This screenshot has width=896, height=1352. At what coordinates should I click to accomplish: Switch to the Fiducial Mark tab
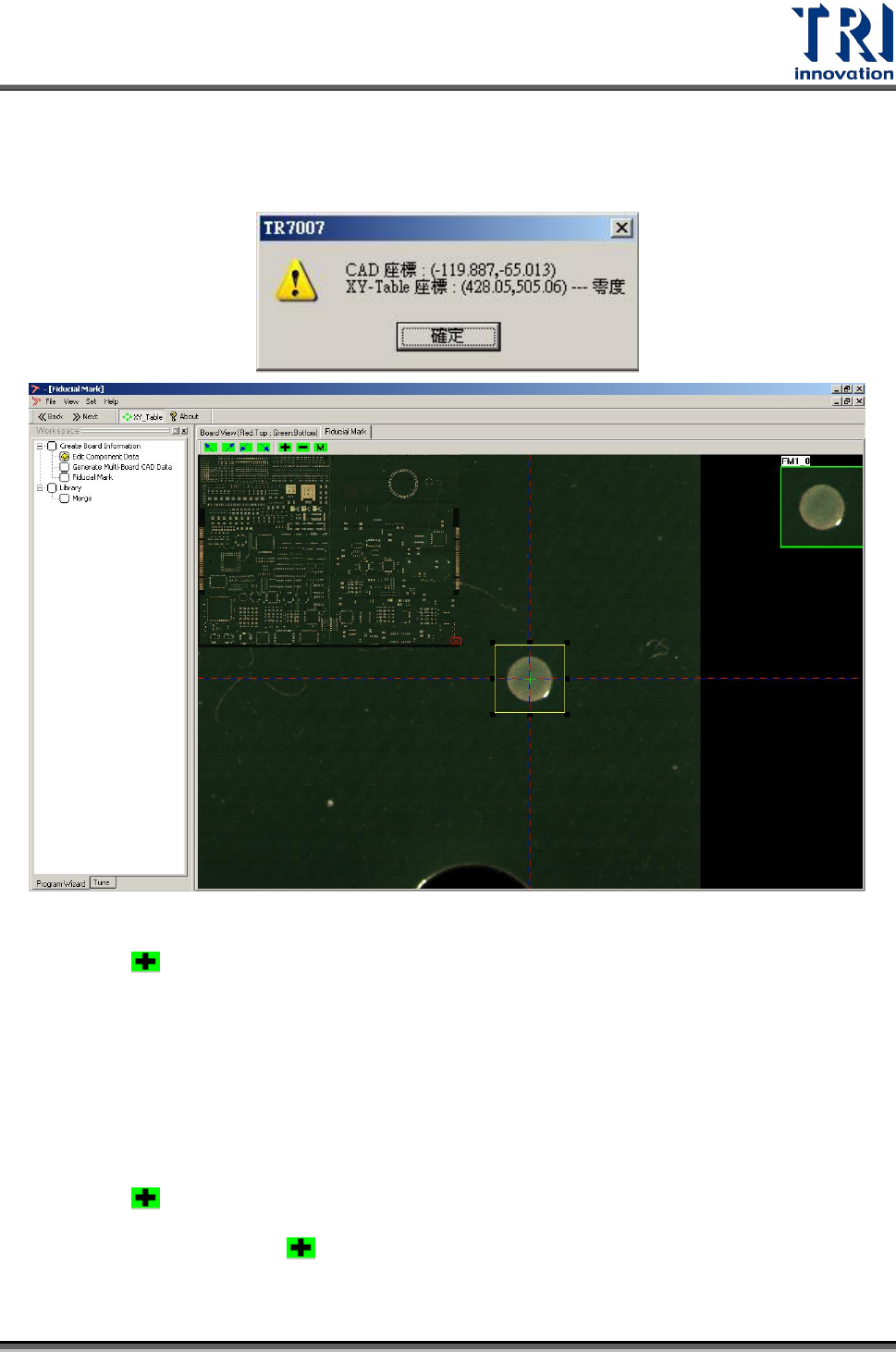click(346, 432)
